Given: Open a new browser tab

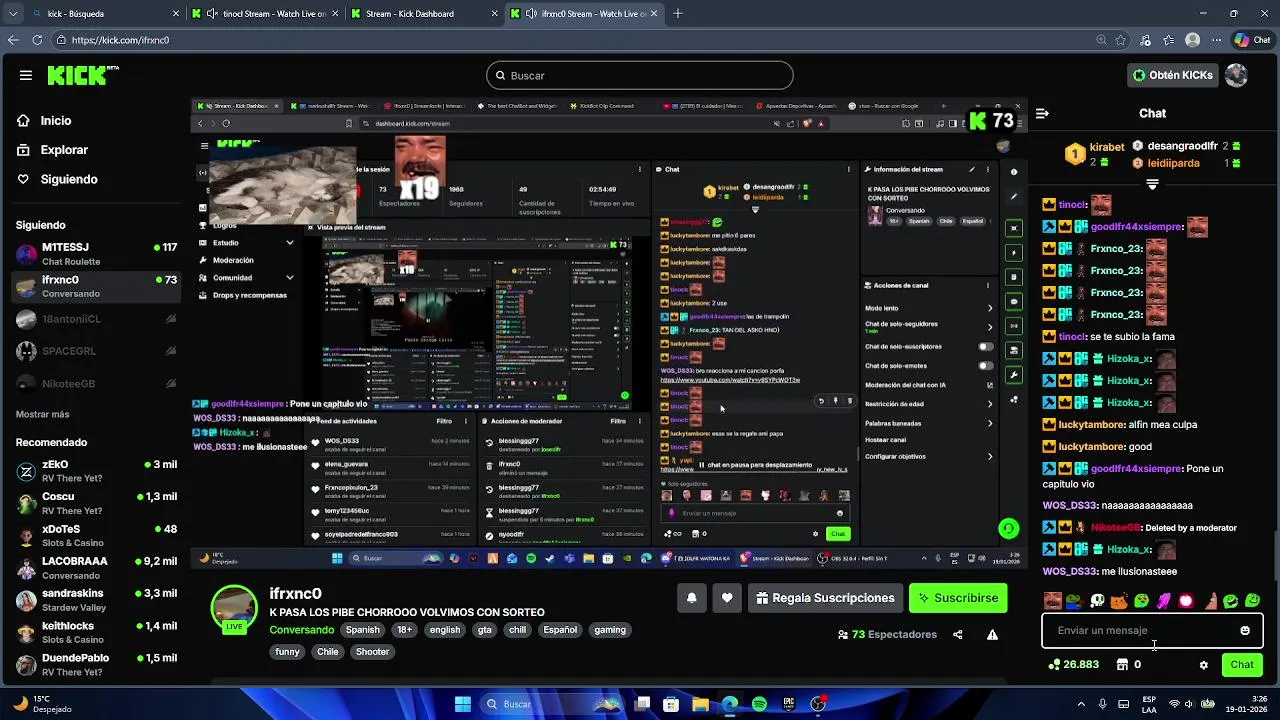Looking at the screenshot, I should point(678,14).
